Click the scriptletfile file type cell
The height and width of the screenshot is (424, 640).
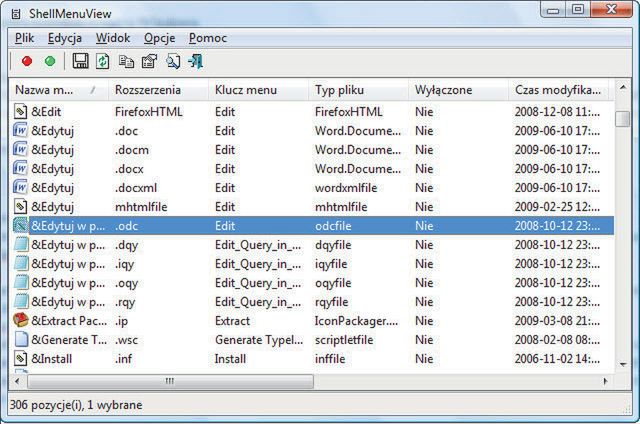344,340
